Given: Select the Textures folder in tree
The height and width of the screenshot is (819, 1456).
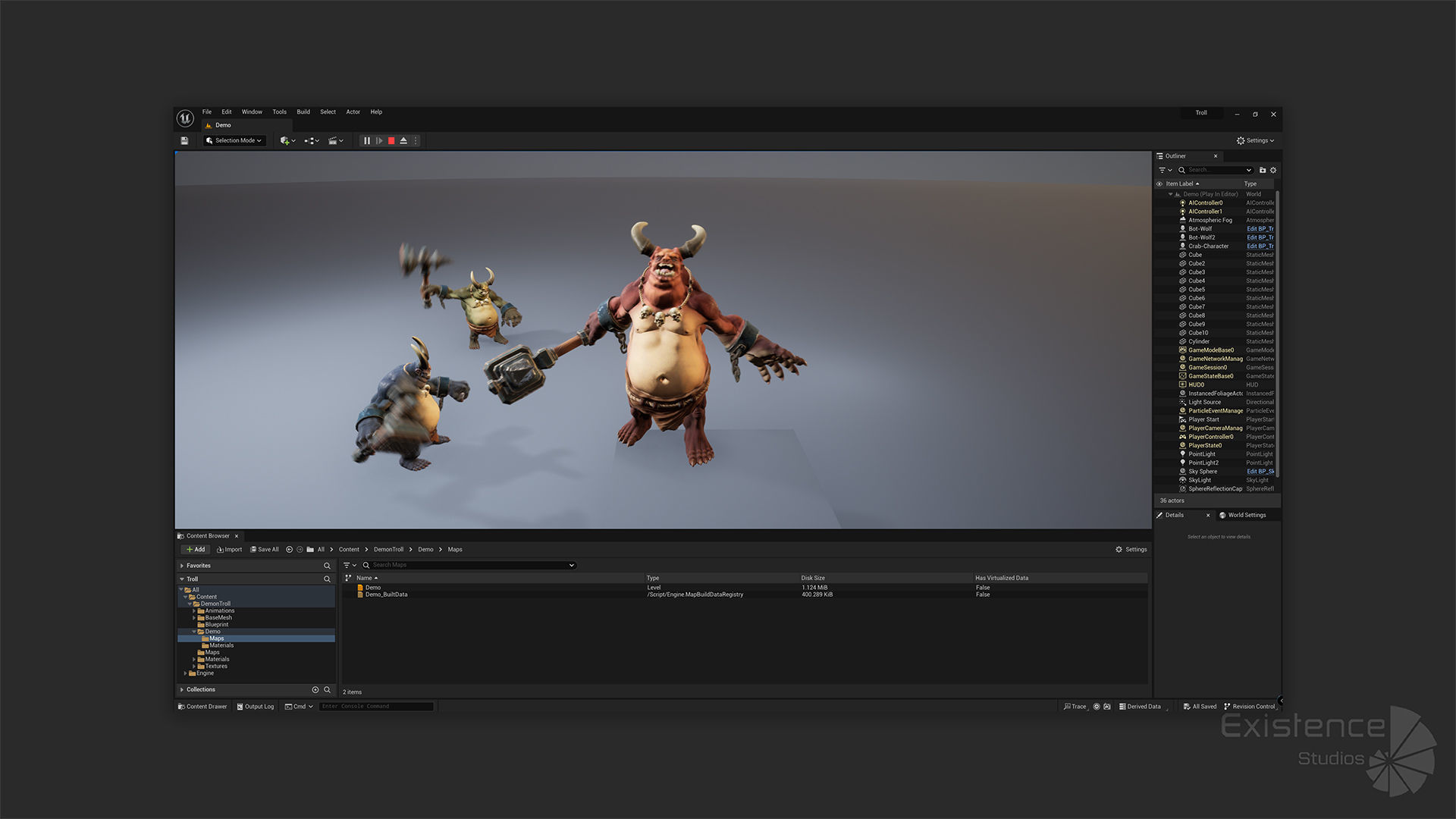Looking at the screenshot, I should coord(216,667).
